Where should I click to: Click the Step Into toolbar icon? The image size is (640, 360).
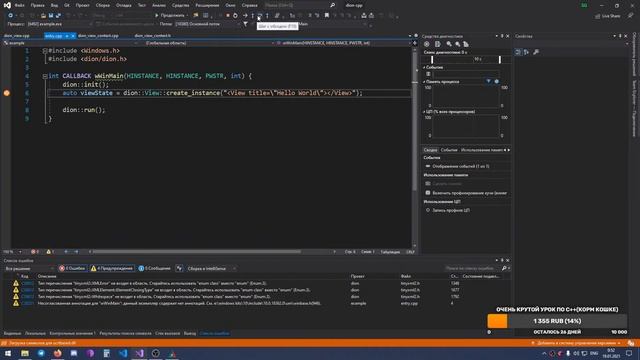coord(252,16)
